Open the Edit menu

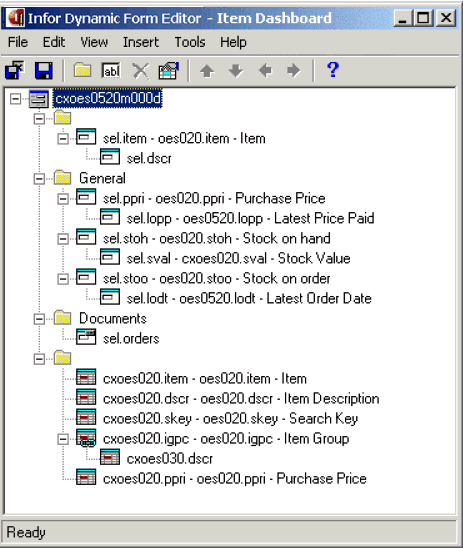click(x=54, y=42)
